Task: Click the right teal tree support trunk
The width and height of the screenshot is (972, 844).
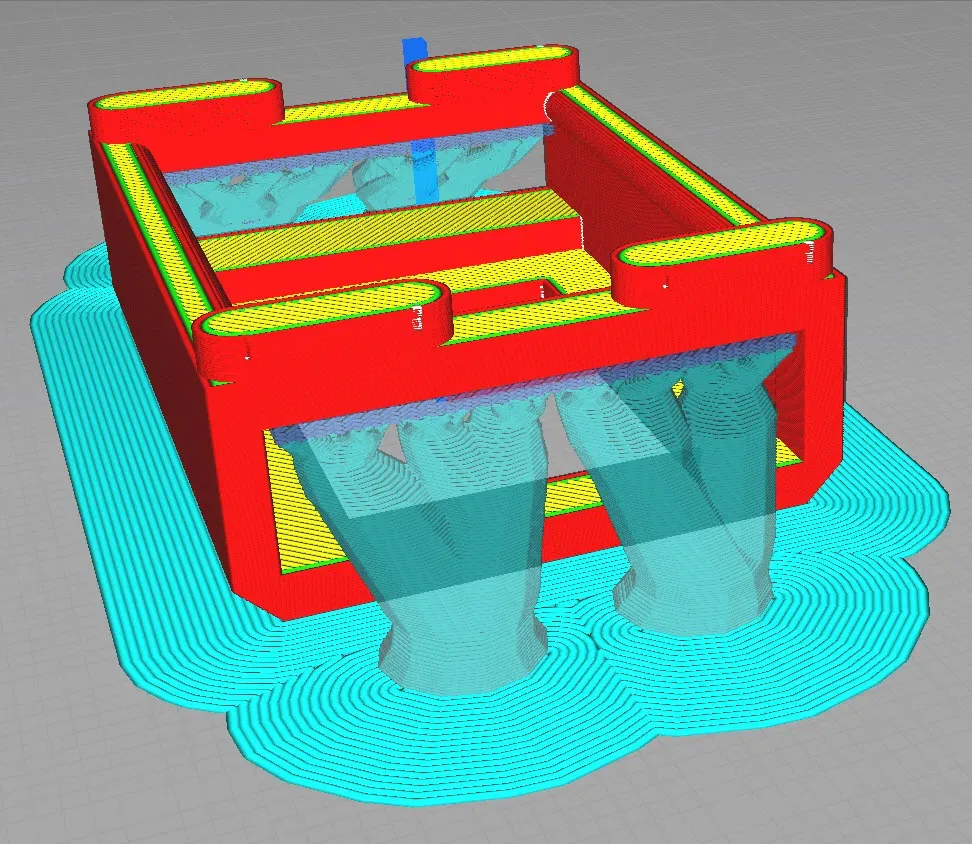Action: (x=694, y=496)
